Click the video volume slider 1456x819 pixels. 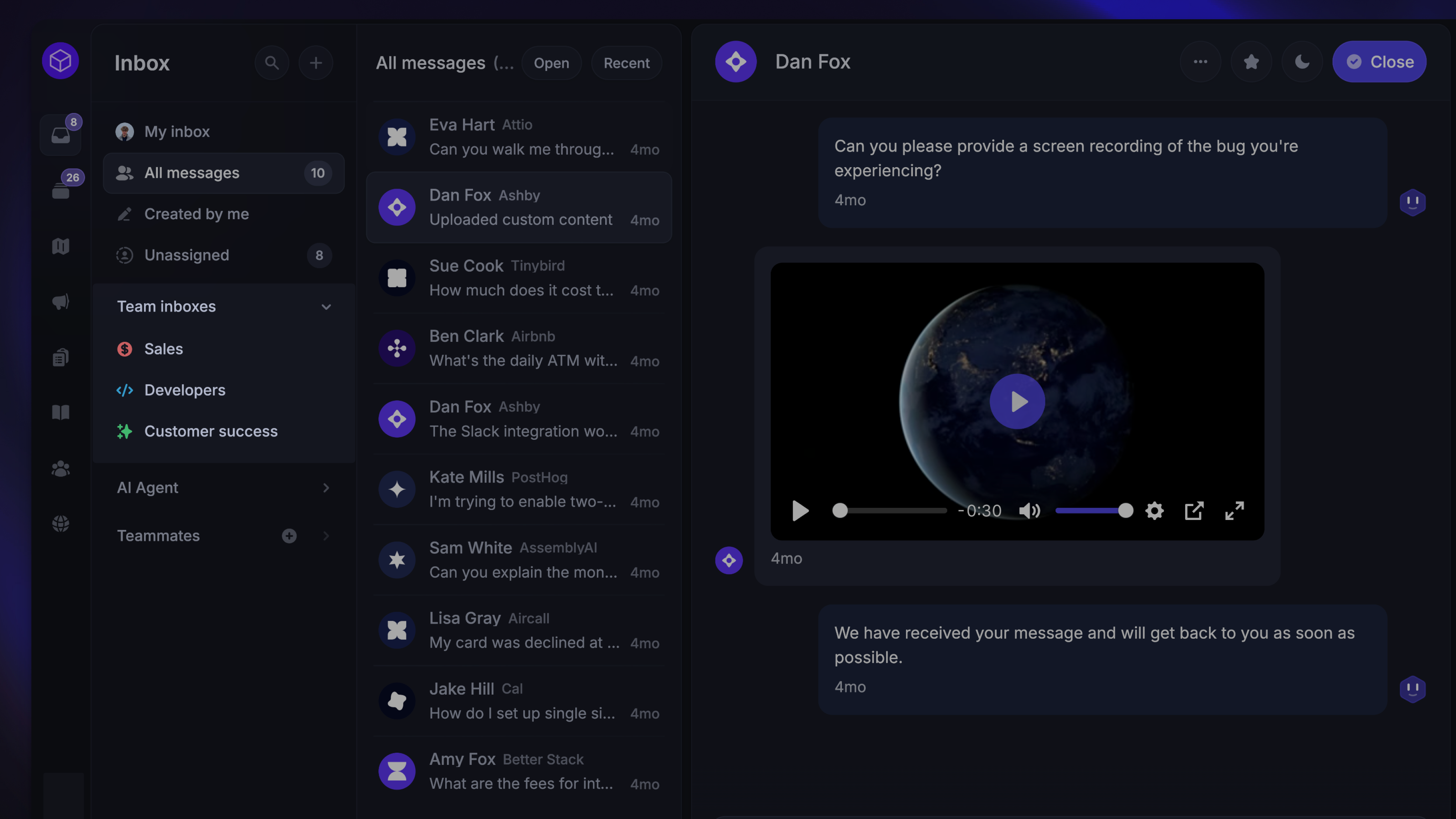tap(1091, 511)
